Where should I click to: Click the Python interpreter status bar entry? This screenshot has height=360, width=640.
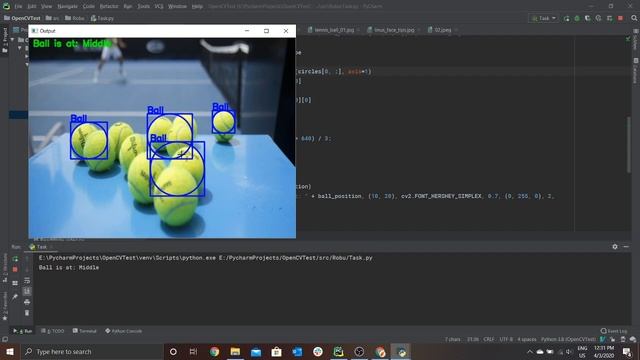point(568,340)
